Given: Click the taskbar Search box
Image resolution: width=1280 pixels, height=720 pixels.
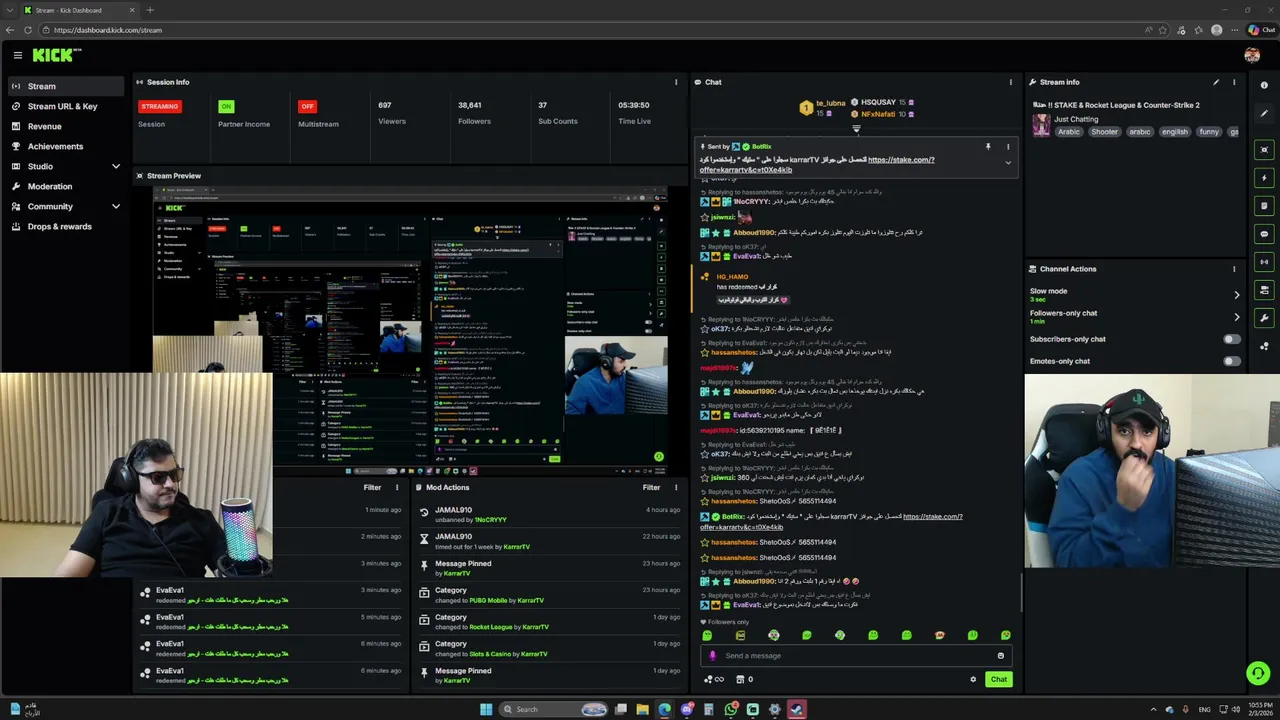Looking at the screenshot, I should (553, 709).
